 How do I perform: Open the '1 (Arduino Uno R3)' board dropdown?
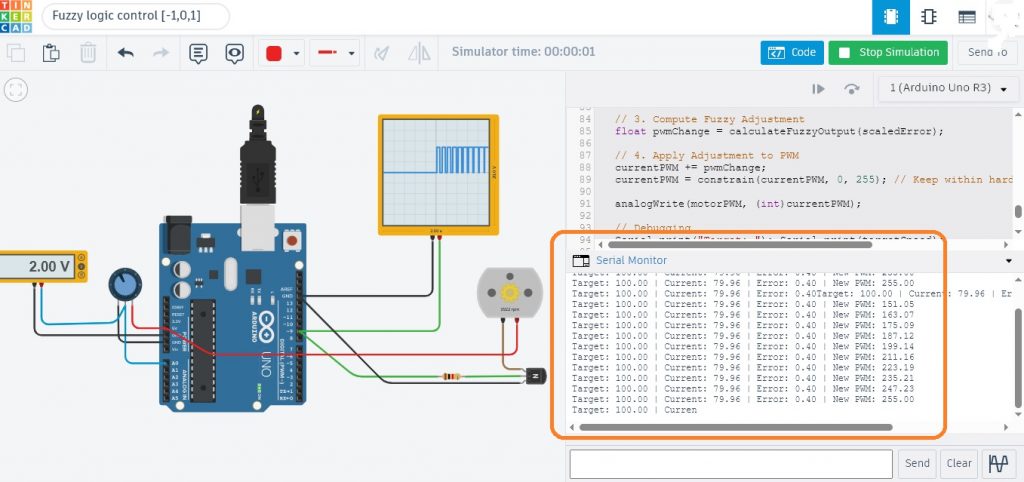click(x=948, y=88)
